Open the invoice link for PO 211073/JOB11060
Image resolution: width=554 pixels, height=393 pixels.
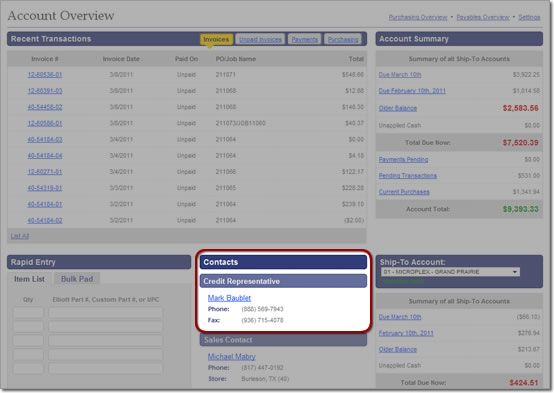click(45, 123)
